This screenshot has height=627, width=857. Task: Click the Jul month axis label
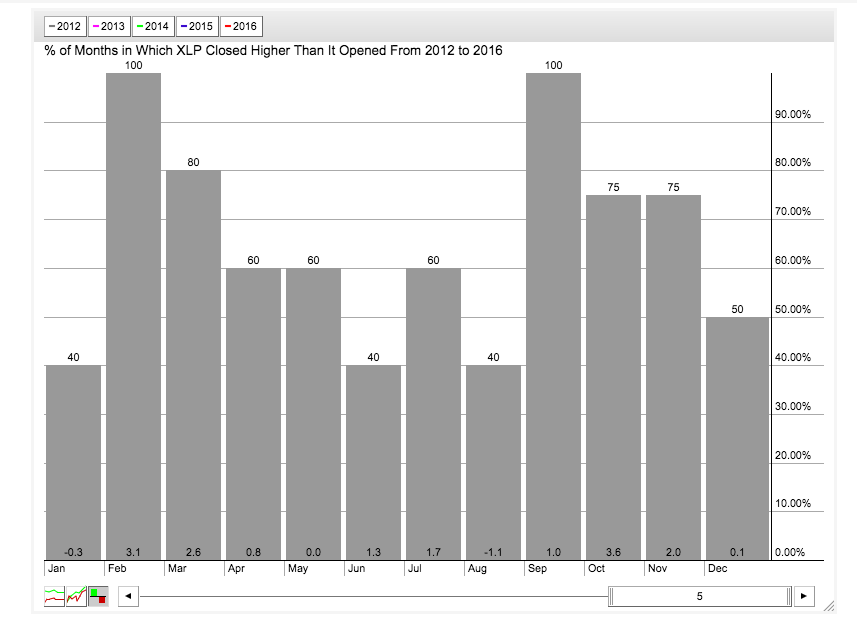pos(415,569)
